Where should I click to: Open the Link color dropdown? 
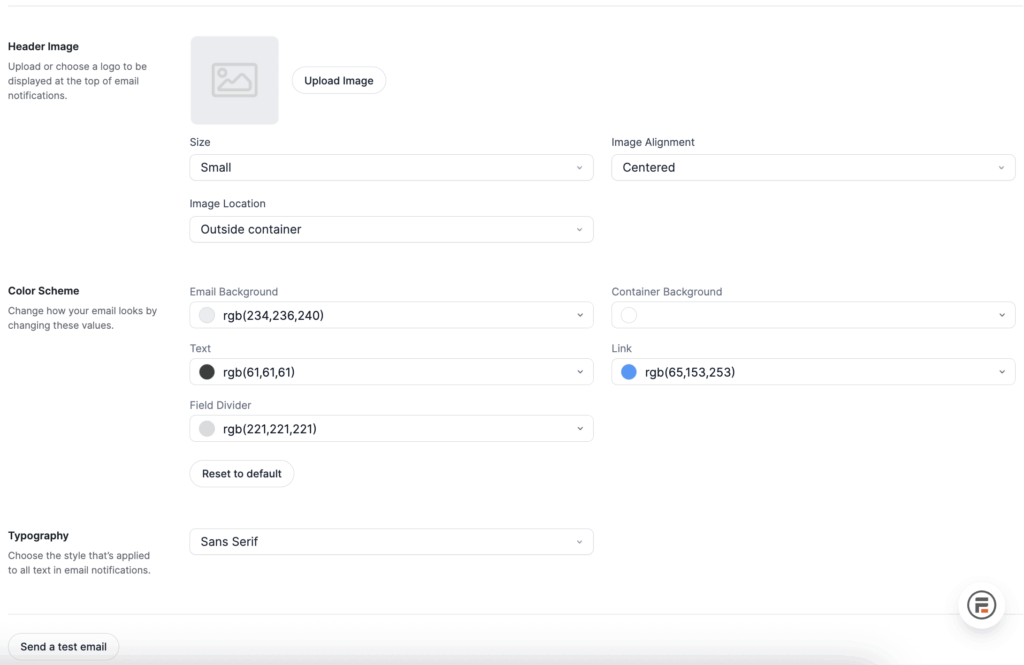tap(812, 371)
